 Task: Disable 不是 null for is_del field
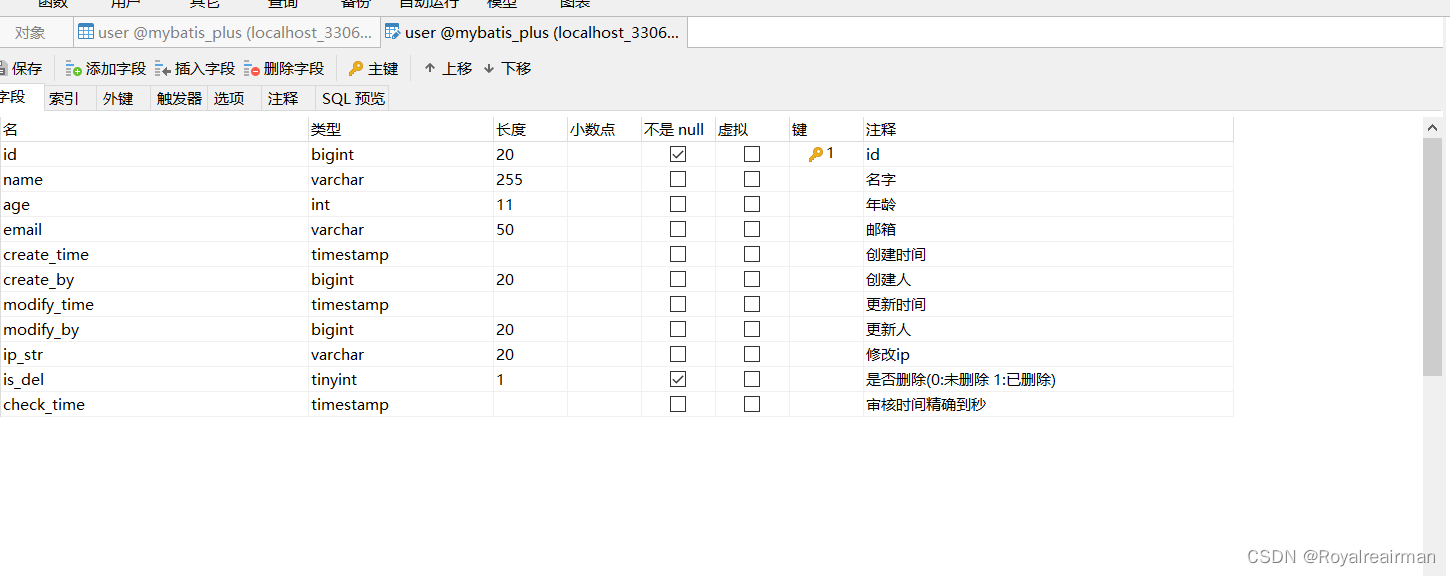click(678, 379)
